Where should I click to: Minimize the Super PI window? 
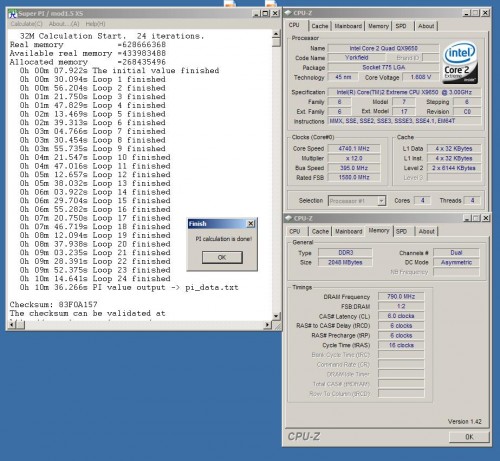(256, 14)
